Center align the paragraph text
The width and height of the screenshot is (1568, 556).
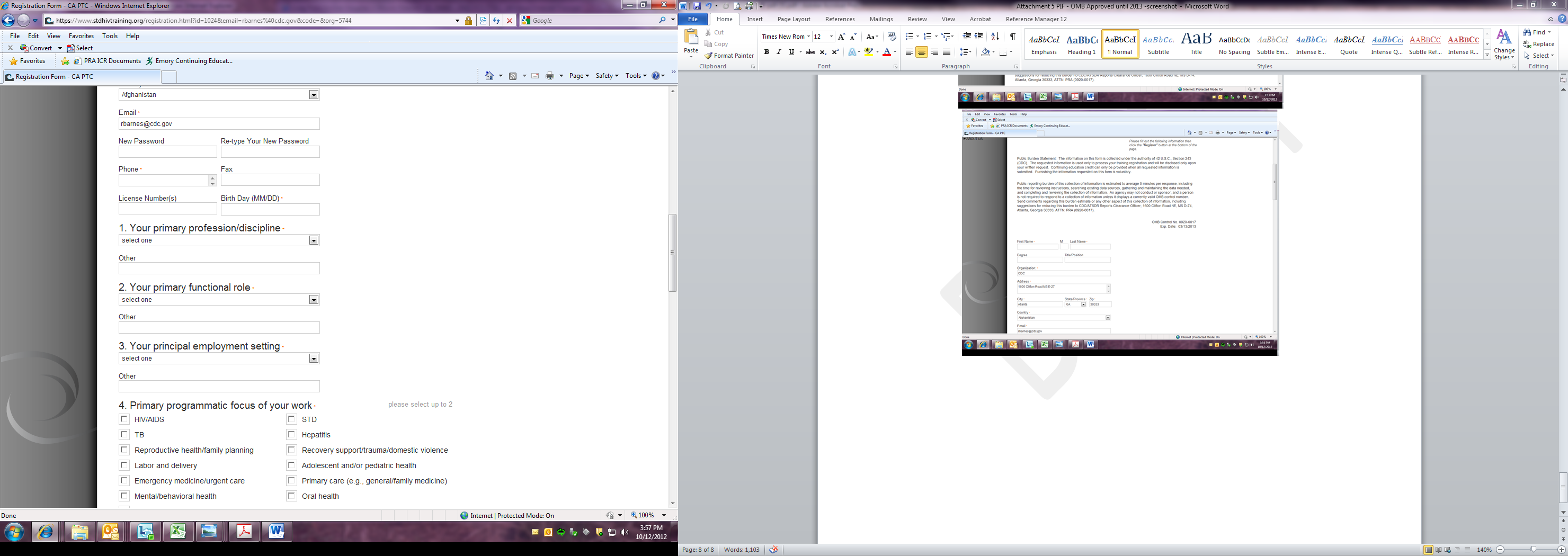click(922, 52)
